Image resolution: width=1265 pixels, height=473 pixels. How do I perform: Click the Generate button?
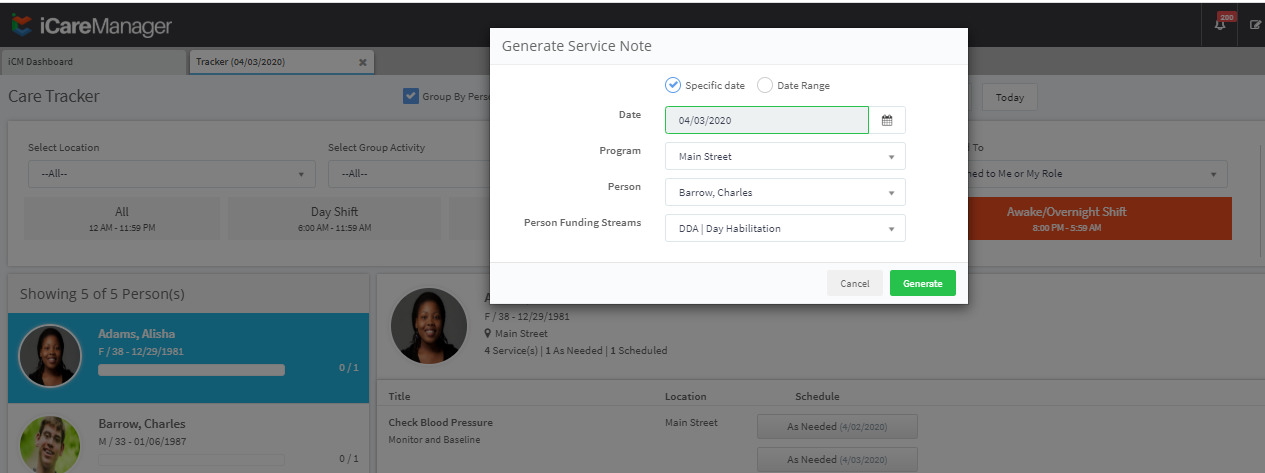click(x=923, y=283)
